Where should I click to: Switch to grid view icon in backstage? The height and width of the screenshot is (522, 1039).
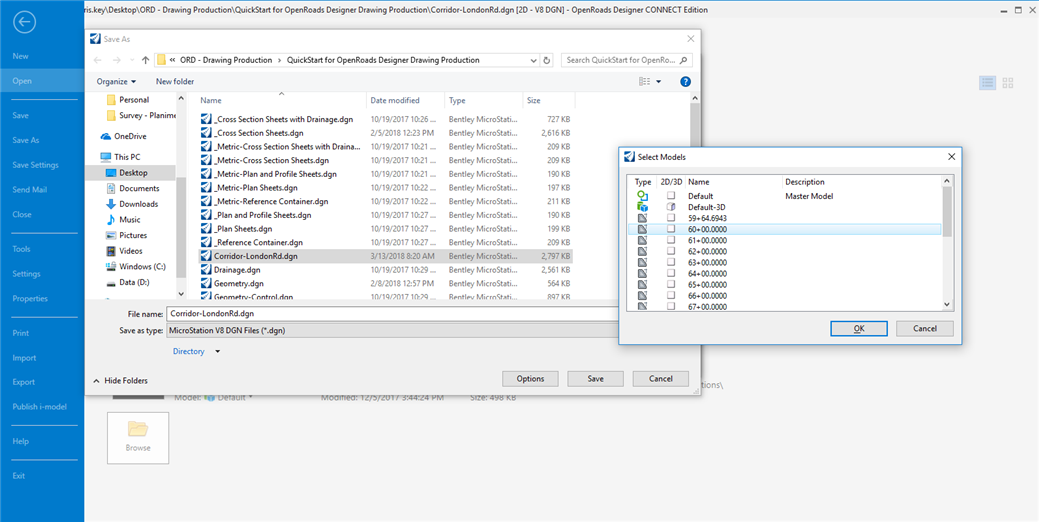[1008, 83]
